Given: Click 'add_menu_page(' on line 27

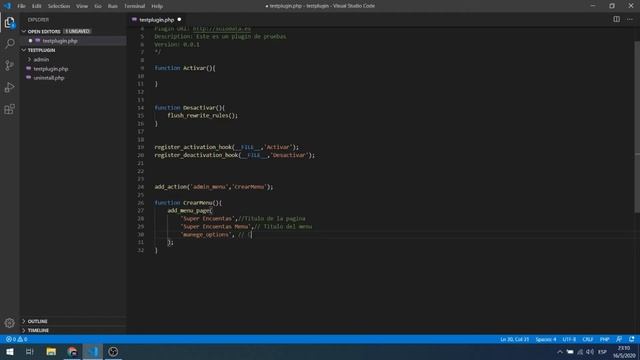Looking at the screenshot, I should click(x=190, y=211).
